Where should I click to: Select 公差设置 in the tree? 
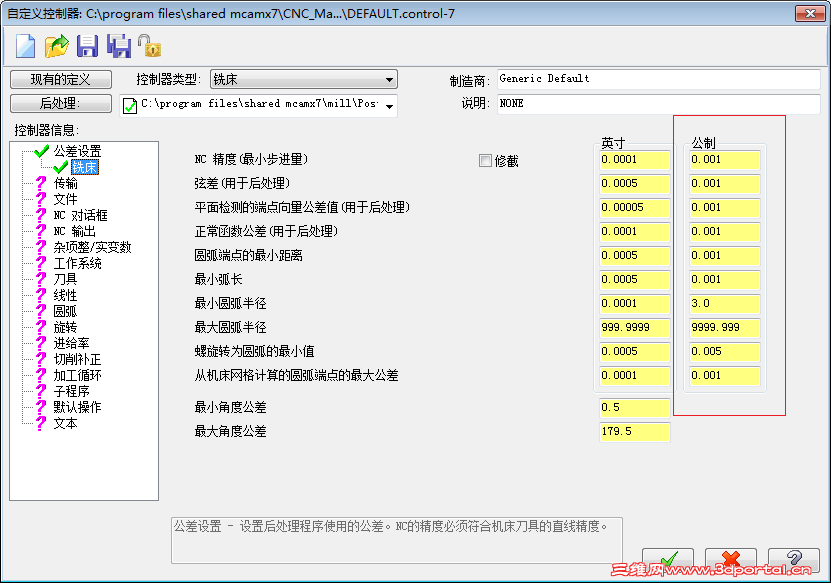pos(77,152)
